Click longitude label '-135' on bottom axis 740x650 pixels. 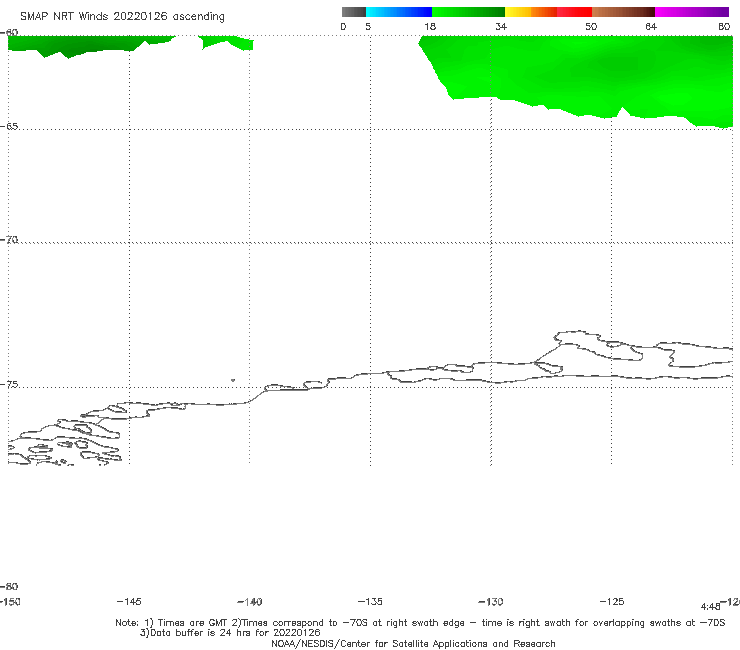(370, 601)
